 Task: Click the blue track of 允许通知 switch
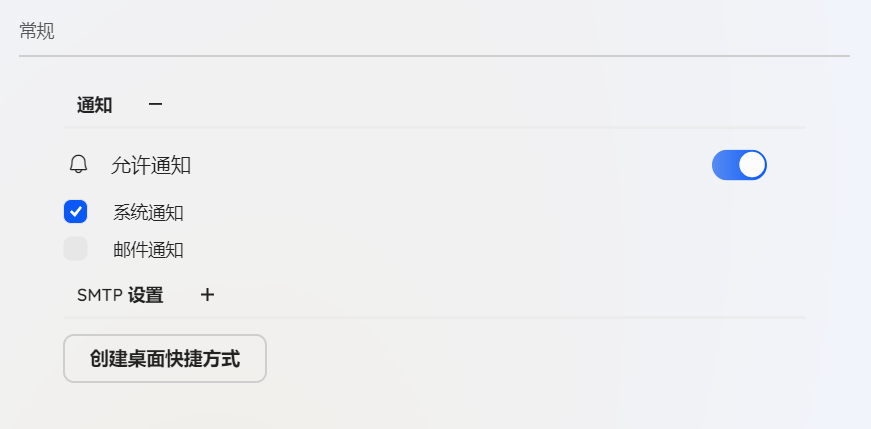coord(726,165)
